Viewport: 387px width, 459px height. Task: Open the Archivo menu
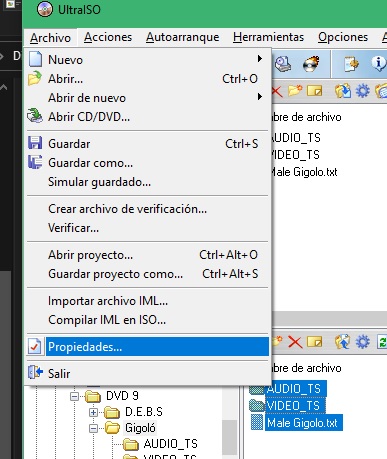point(50,38)
